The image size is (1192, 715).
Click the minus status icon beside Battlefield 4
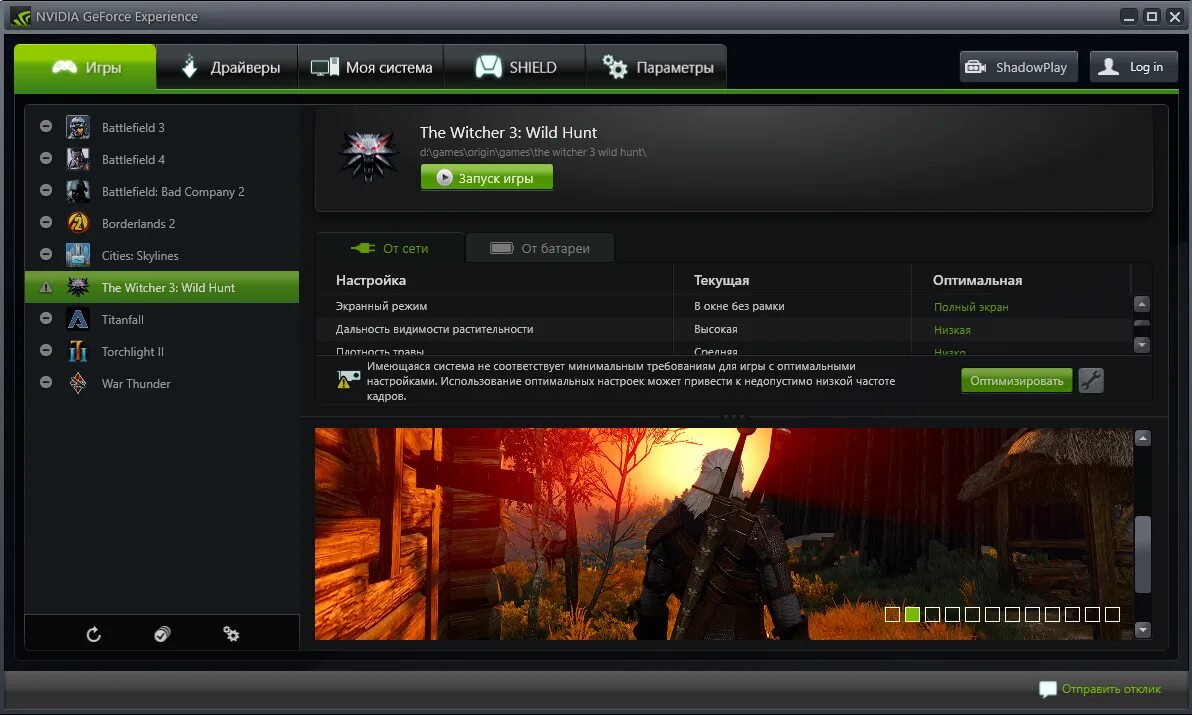[x=46, y=158]
